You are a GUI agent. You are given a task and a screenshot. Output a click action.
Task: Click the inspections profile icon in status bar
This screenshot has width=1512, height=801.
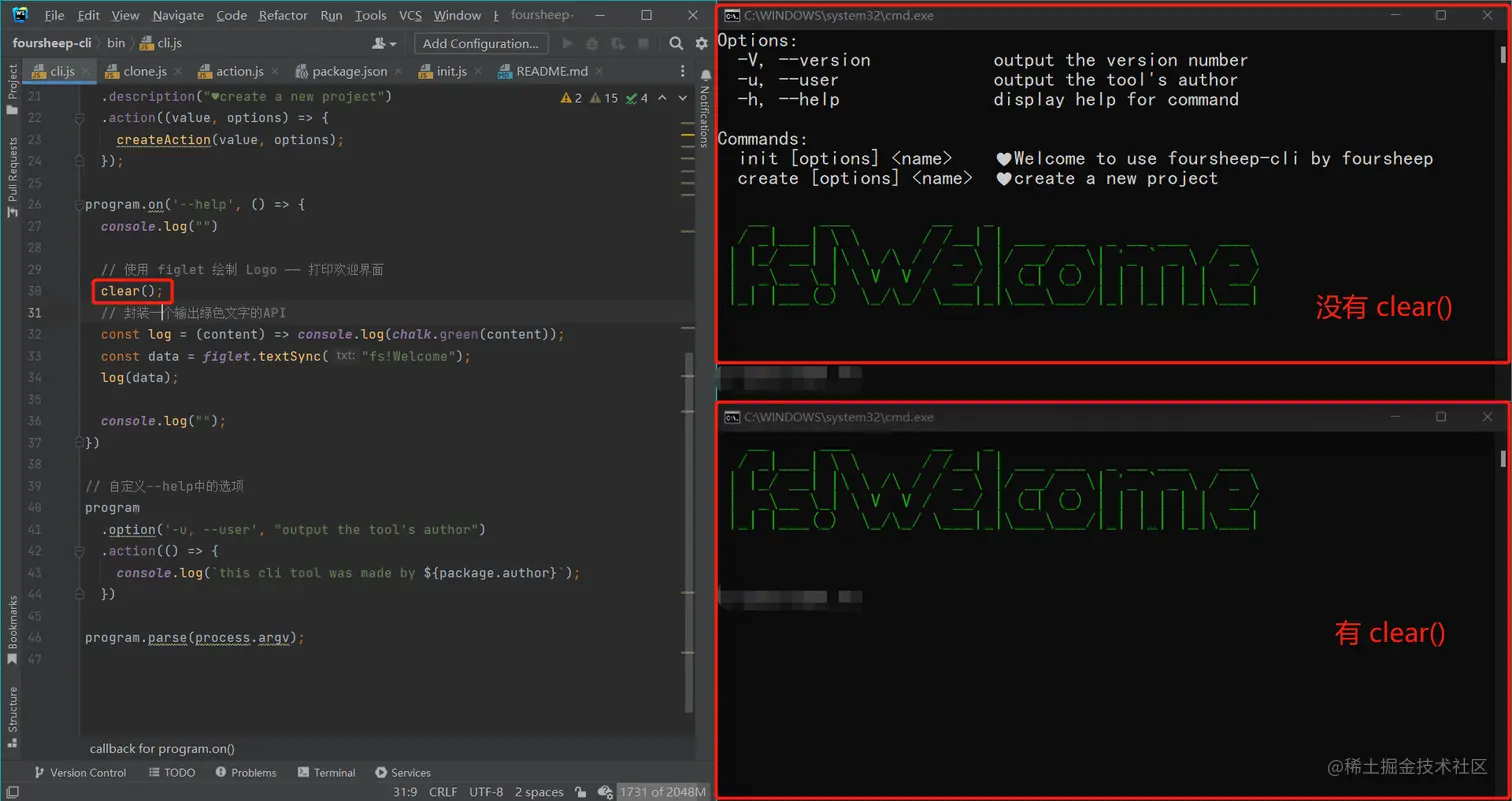pos(606,792)
